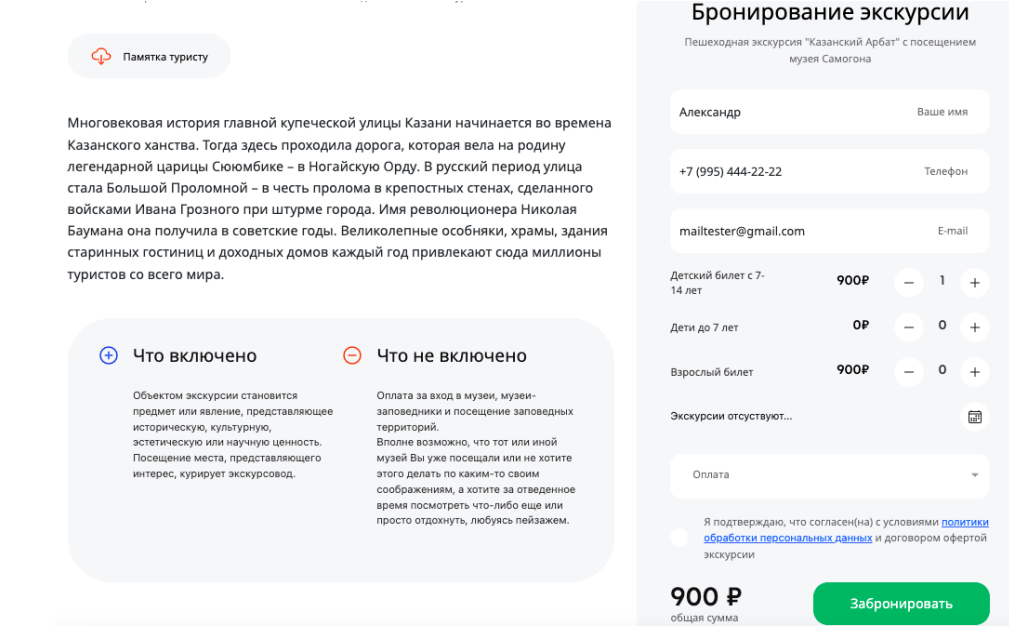Click the plus icon beside Что включено
Screen dimensions: 1009x627
point(109,356)
